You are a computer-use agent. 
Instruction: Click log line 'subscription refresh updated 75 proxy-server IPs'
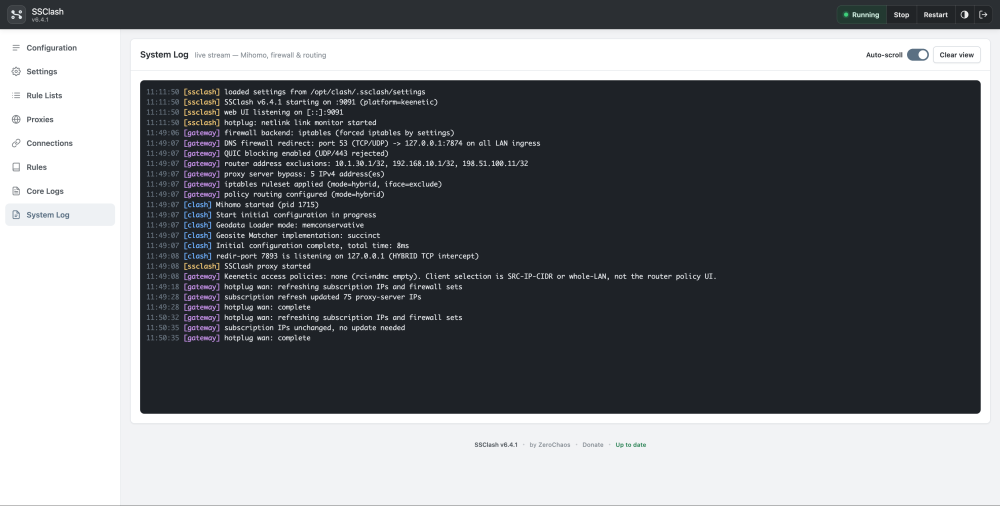point(284,297)
